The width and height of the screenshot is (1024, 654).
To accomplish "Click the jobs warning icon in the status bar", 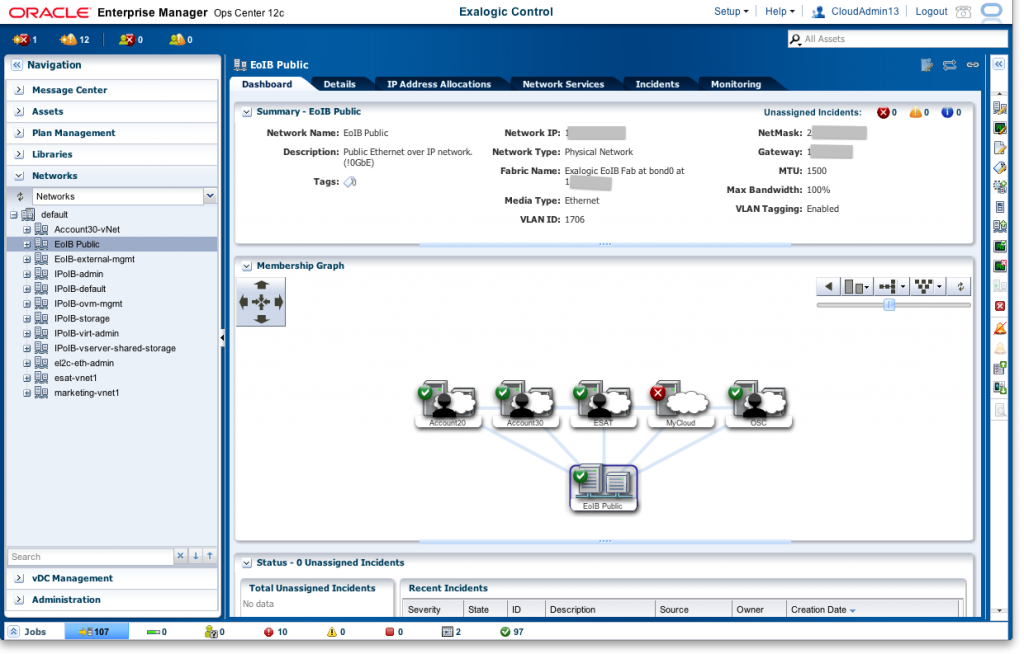I will point(332,632).
